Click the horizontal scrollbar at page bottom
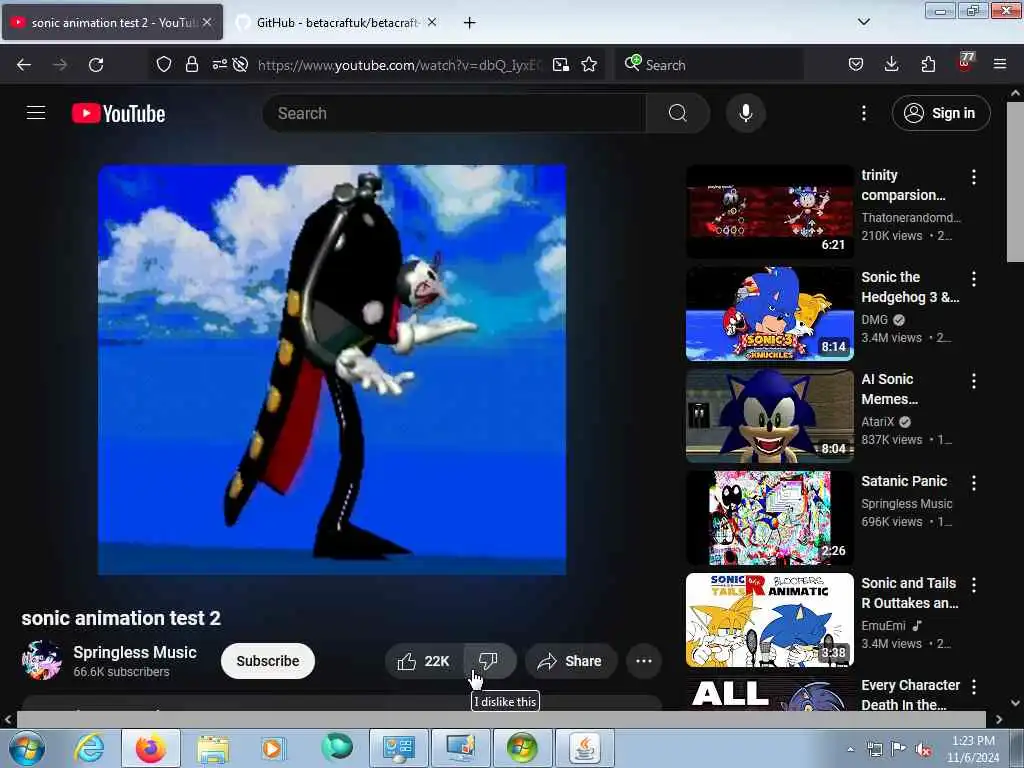This screenshot has height=768, width=1024. tap(501, 719)
